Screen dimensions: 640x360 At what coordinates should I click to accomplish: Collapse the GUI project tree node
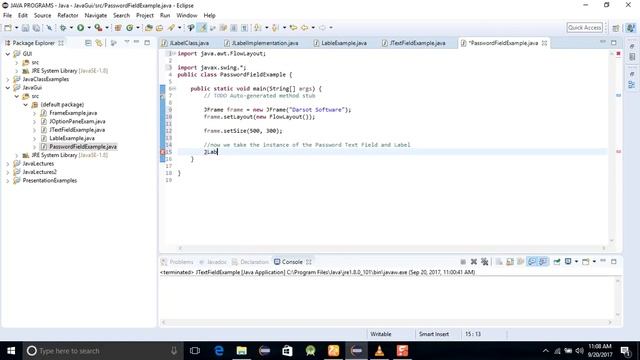click(x=8, y=54)
